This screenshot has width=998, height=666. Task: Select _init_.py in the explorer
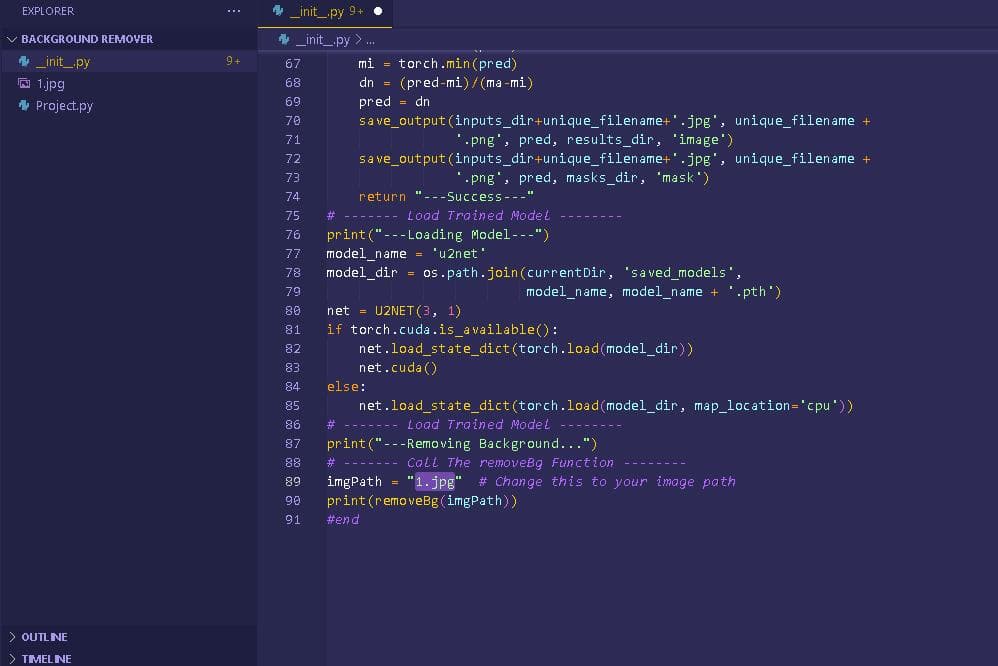click(x=129, y=61)
